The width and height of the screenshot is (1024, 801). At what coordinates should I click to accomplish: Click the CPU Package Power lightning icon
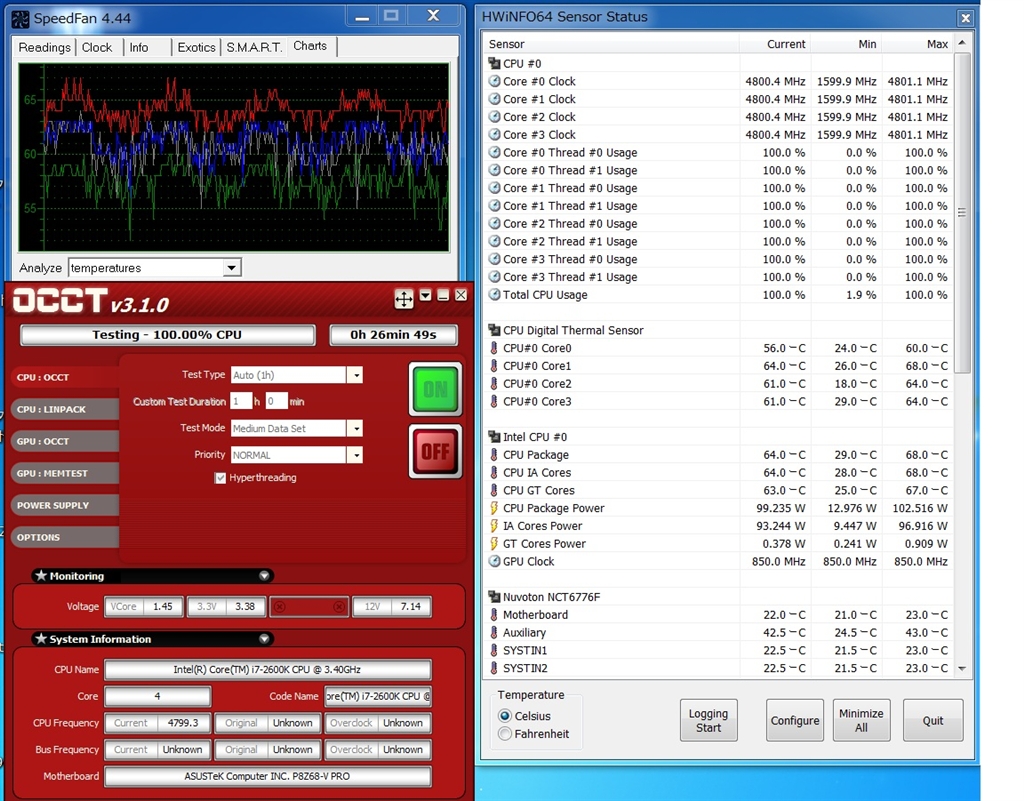point(494,509)
